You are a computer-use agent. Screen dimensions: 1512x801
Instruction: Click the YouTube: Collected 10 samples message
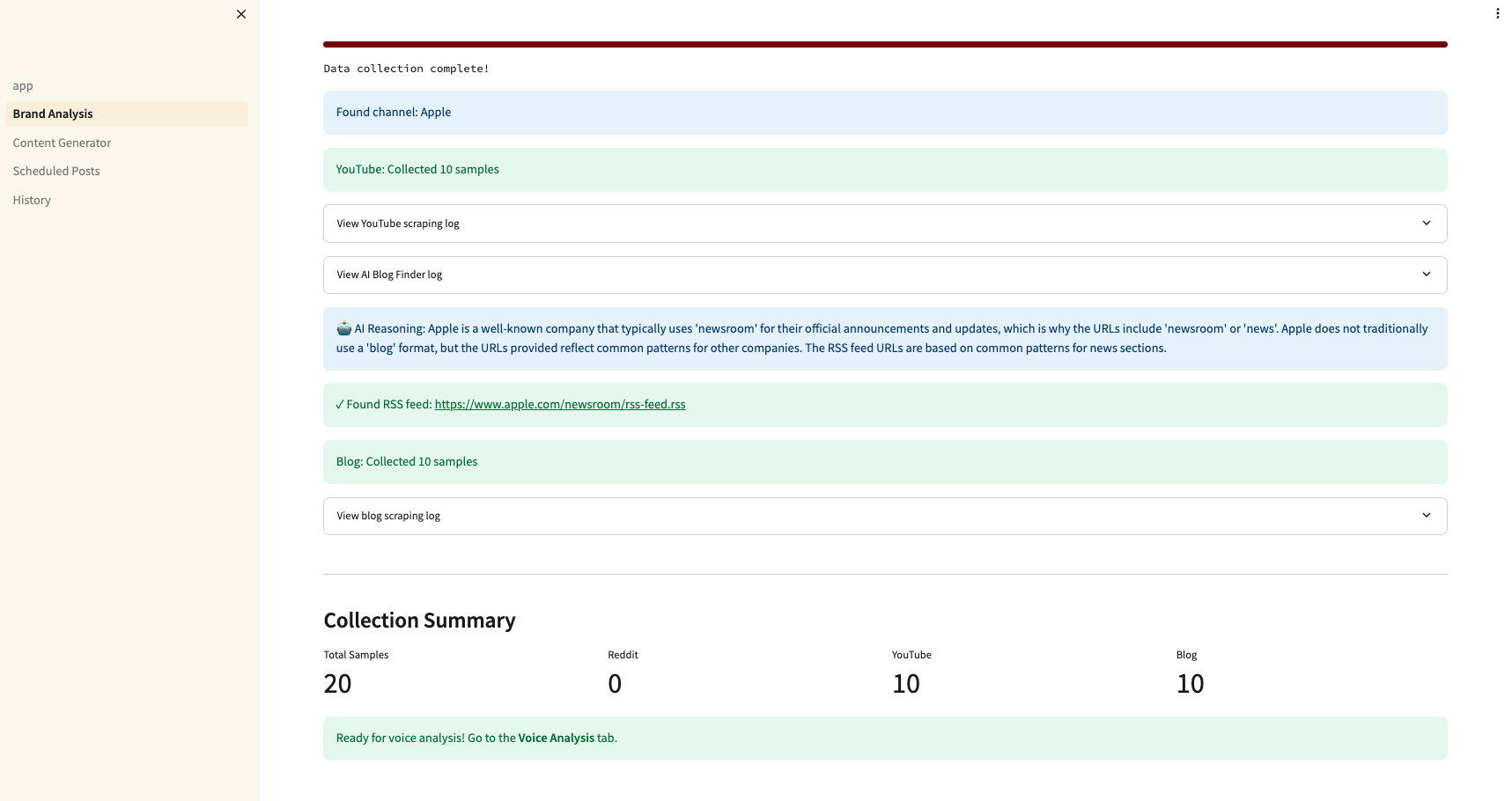point(417,170)
